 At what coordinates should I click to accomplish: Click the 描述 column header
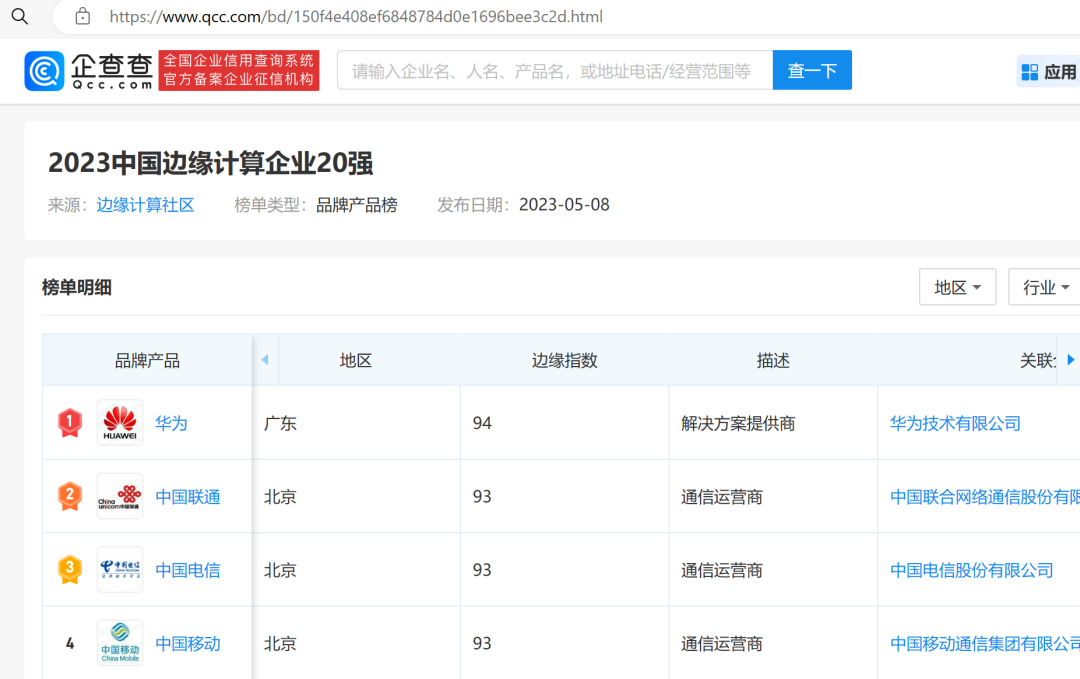pyautogui.click(x=773, y=360)
